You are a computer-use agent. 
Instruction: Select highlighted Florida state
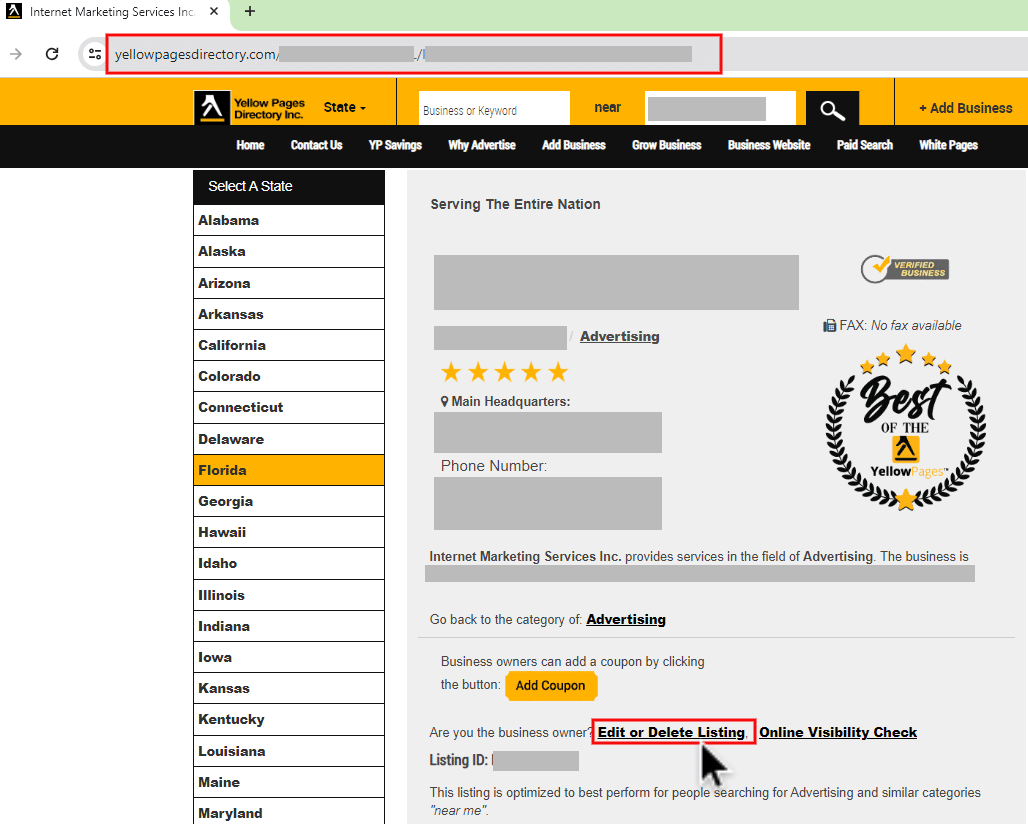289,470
